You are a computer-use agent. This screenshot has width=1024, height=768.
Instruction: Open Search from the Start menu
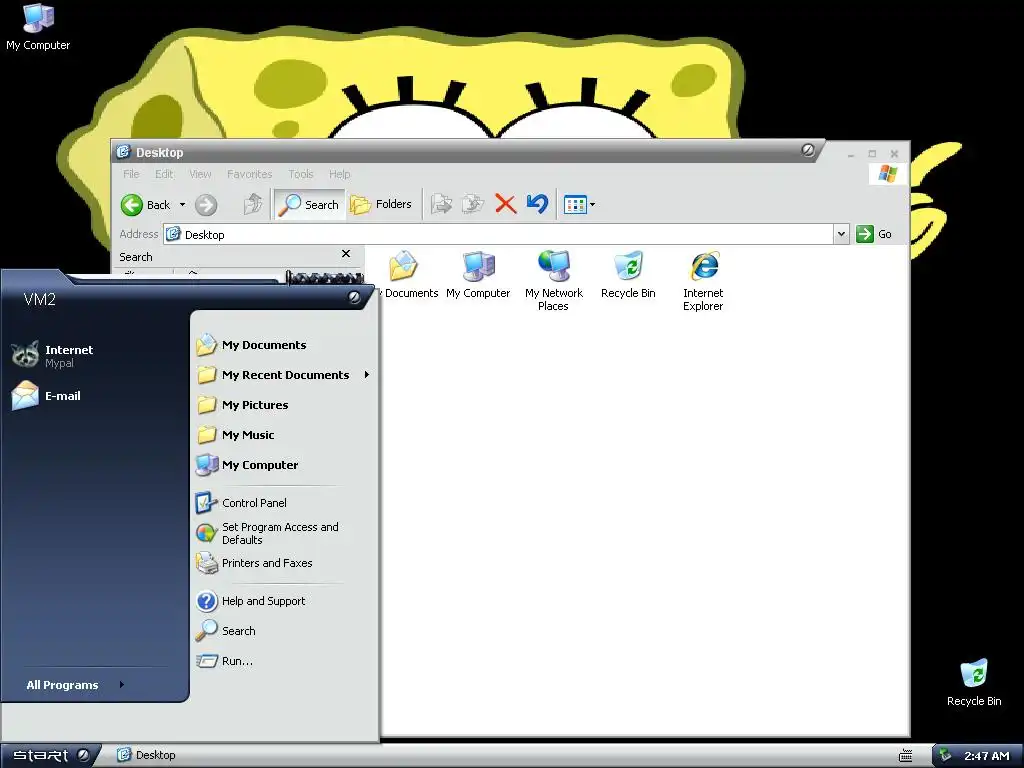coord(226,631)
